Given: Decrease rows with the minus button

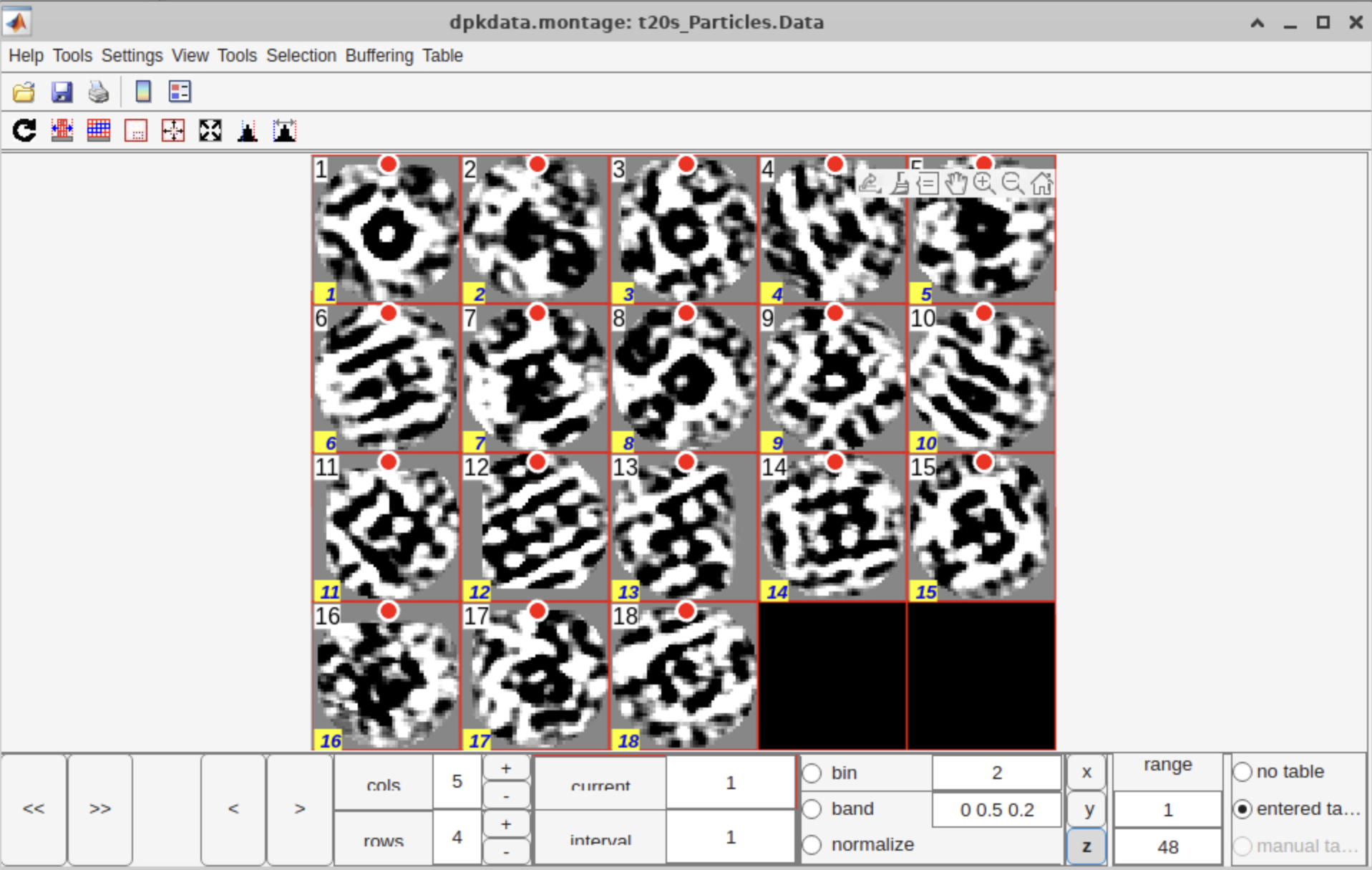Looking at the screenshot, I should [506, 852].
